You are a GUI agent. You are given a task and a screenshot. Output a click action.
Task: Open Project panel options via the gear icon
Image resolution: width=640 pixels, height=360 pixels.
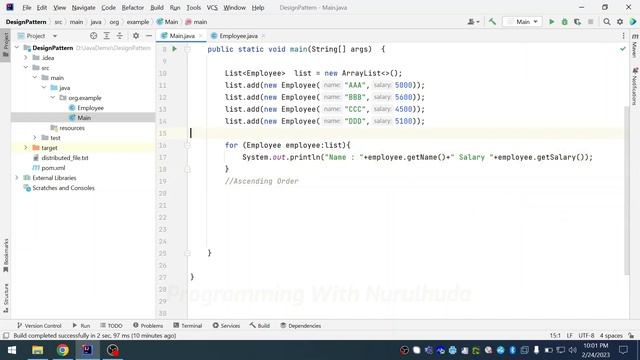[x=136, y=36]
